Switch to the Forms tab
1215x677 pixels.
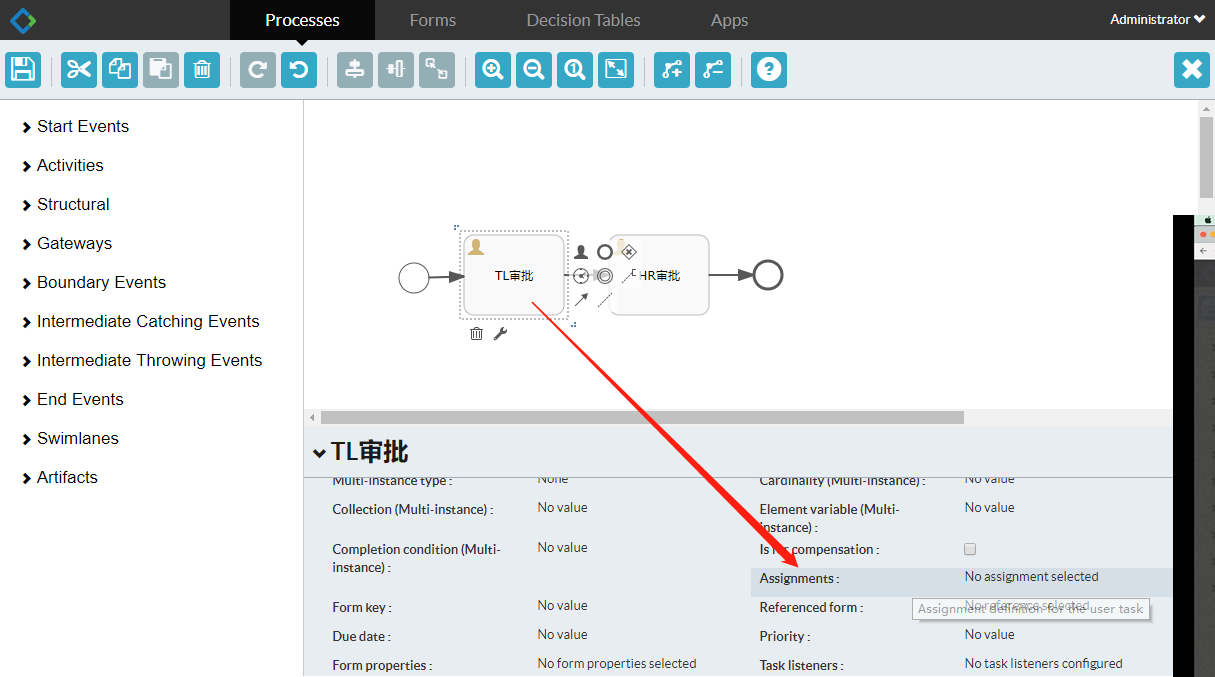[432, 20]
